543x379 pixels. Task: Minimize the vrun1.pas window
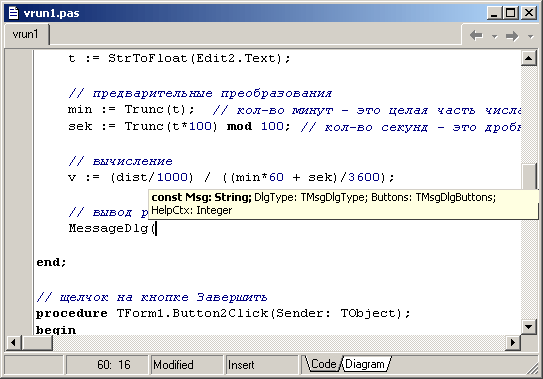[x=494, y=13]
